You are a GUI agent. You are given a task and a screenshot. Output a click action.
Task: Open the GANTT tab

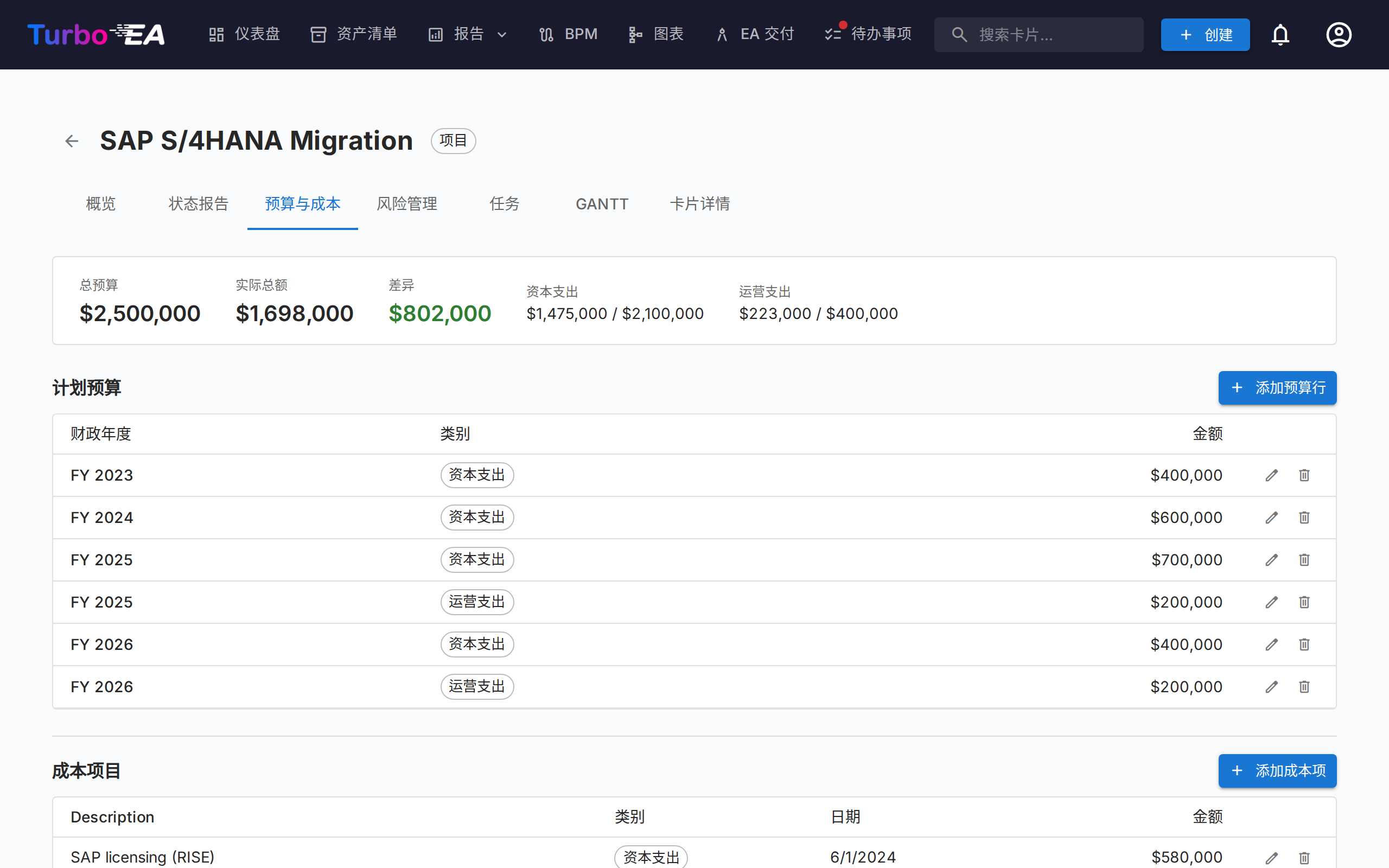[602, 204]
